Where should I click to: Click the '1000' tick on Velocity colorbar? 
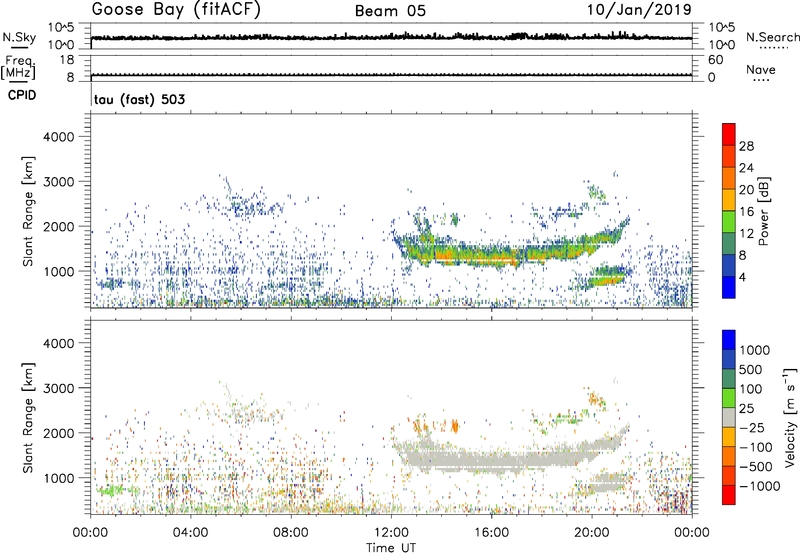click(x=755, y=350)
